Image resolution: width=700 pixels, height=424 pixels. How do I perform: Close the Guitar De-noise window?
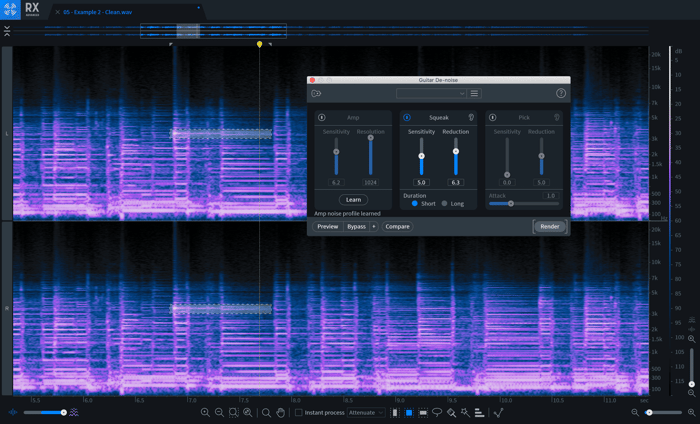click(x=312, y=80)
